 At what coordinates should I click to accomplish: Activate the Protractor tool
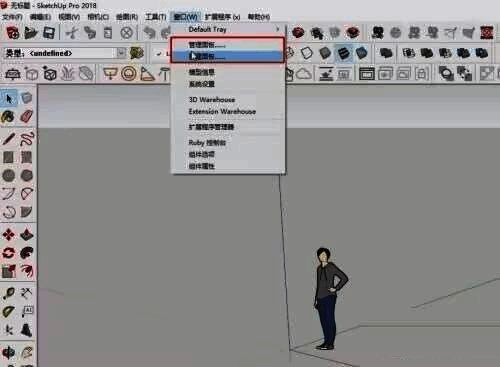click(x=8, y=312)
